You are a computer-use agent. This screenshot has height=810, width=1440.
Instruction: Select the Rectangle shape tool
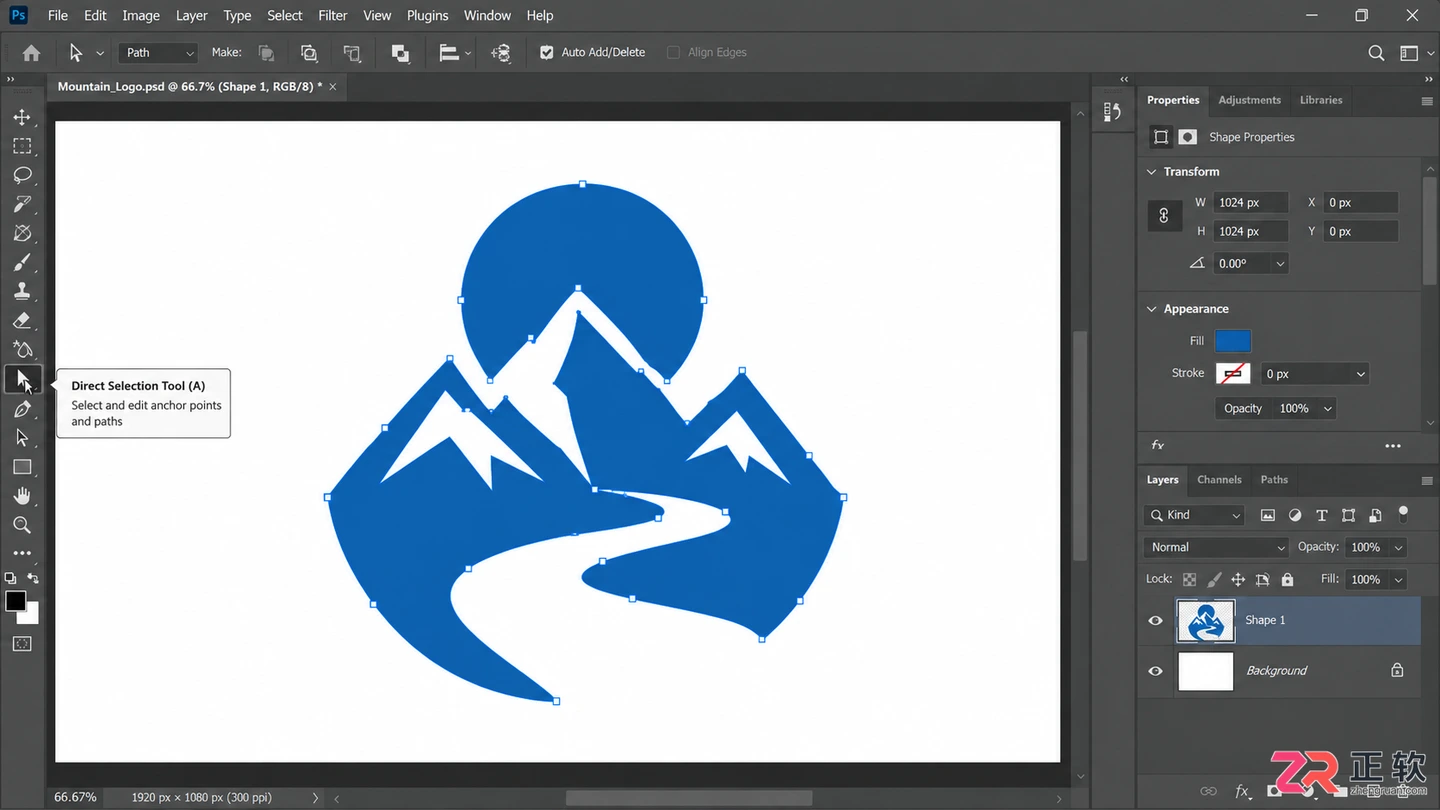[x=22, y=467]
